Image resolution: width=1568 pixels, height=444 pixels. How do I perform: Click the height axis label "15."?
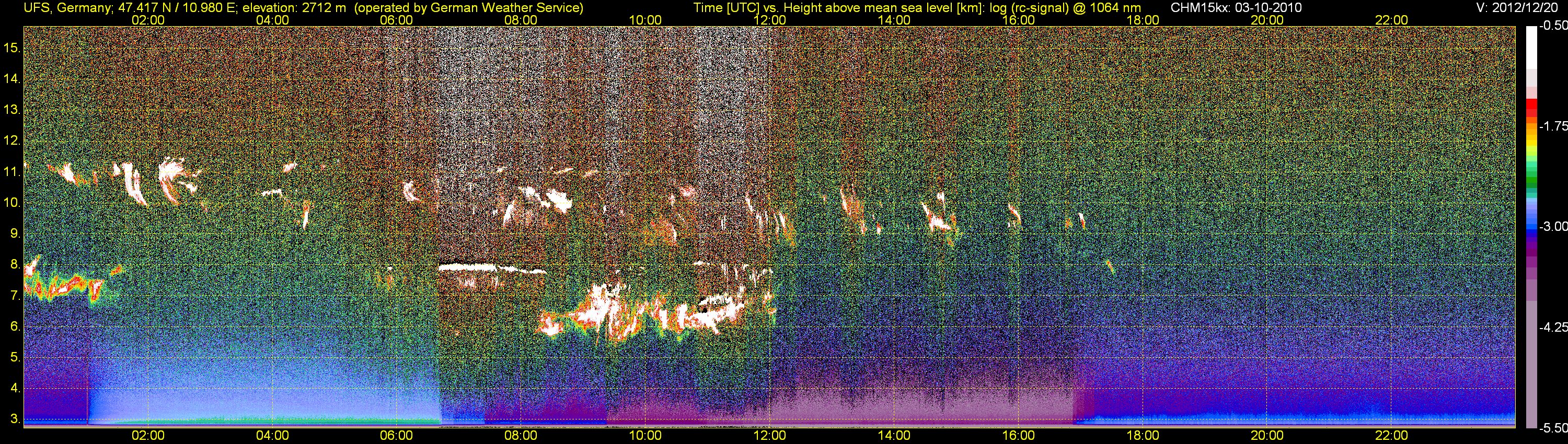(11, 48)
